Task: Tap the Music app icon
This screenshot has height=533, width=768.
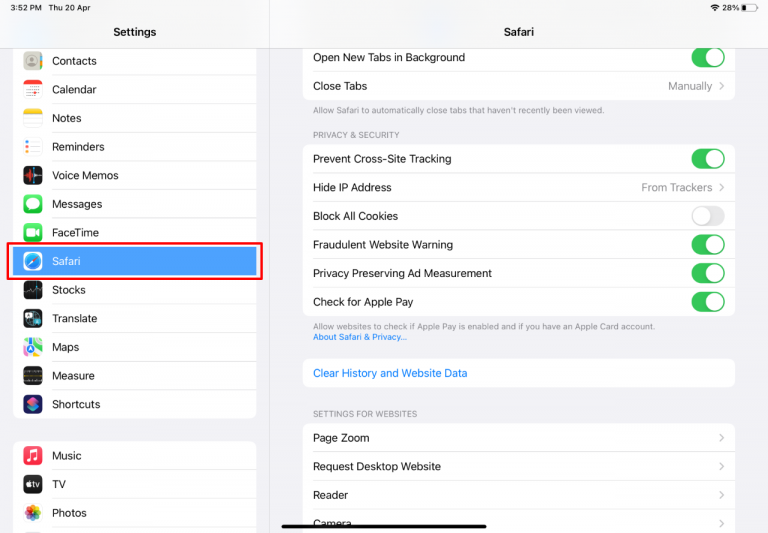Action: (x=33, y=456)
